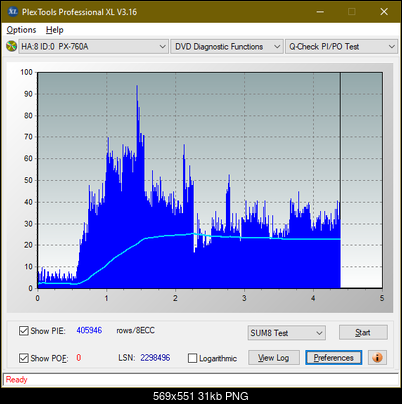Toggle the Show POF checkbox
The height and width of the screenshot is (404, 402).
[24, 358]
